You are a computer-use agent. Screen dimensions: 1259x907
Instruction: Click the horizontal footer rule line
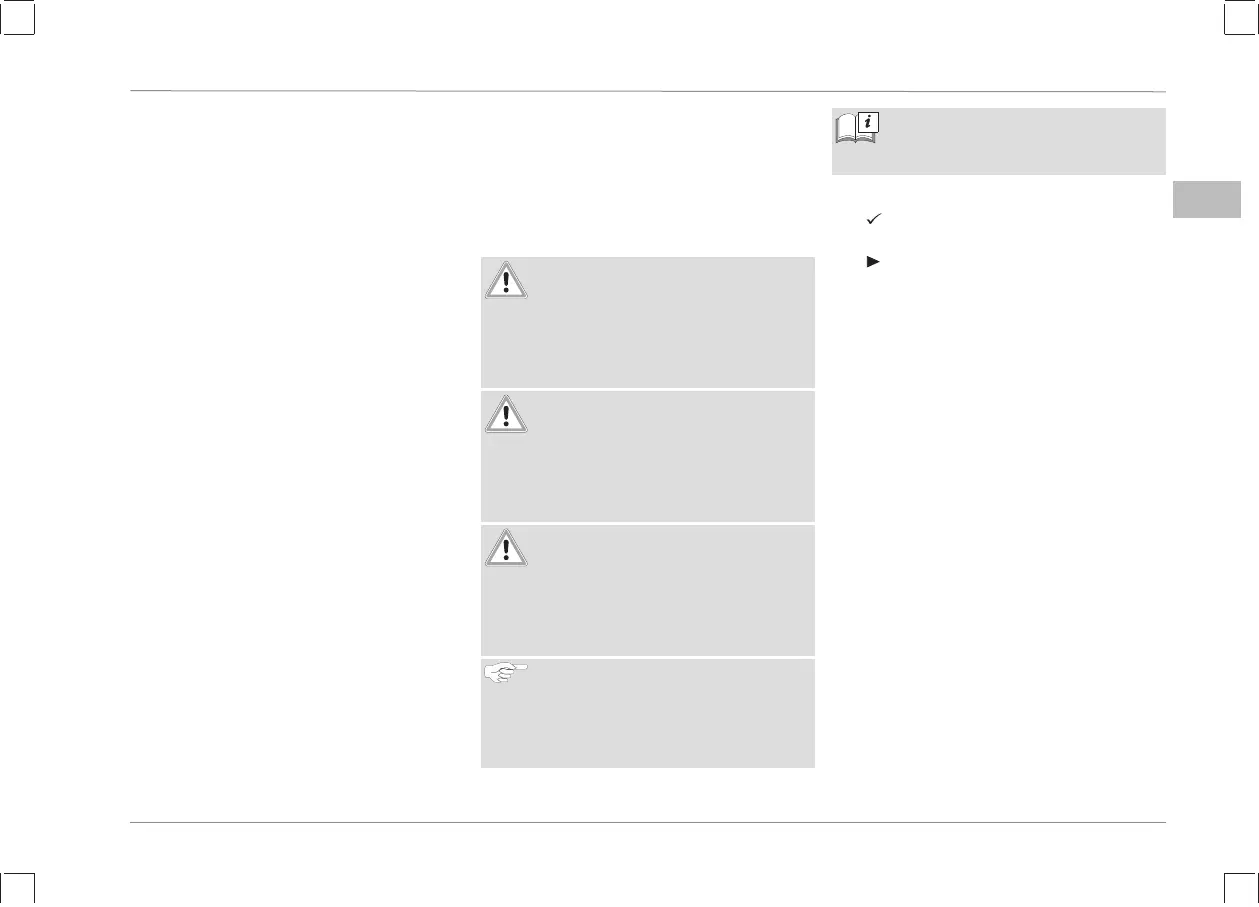(x=648, y=823)
